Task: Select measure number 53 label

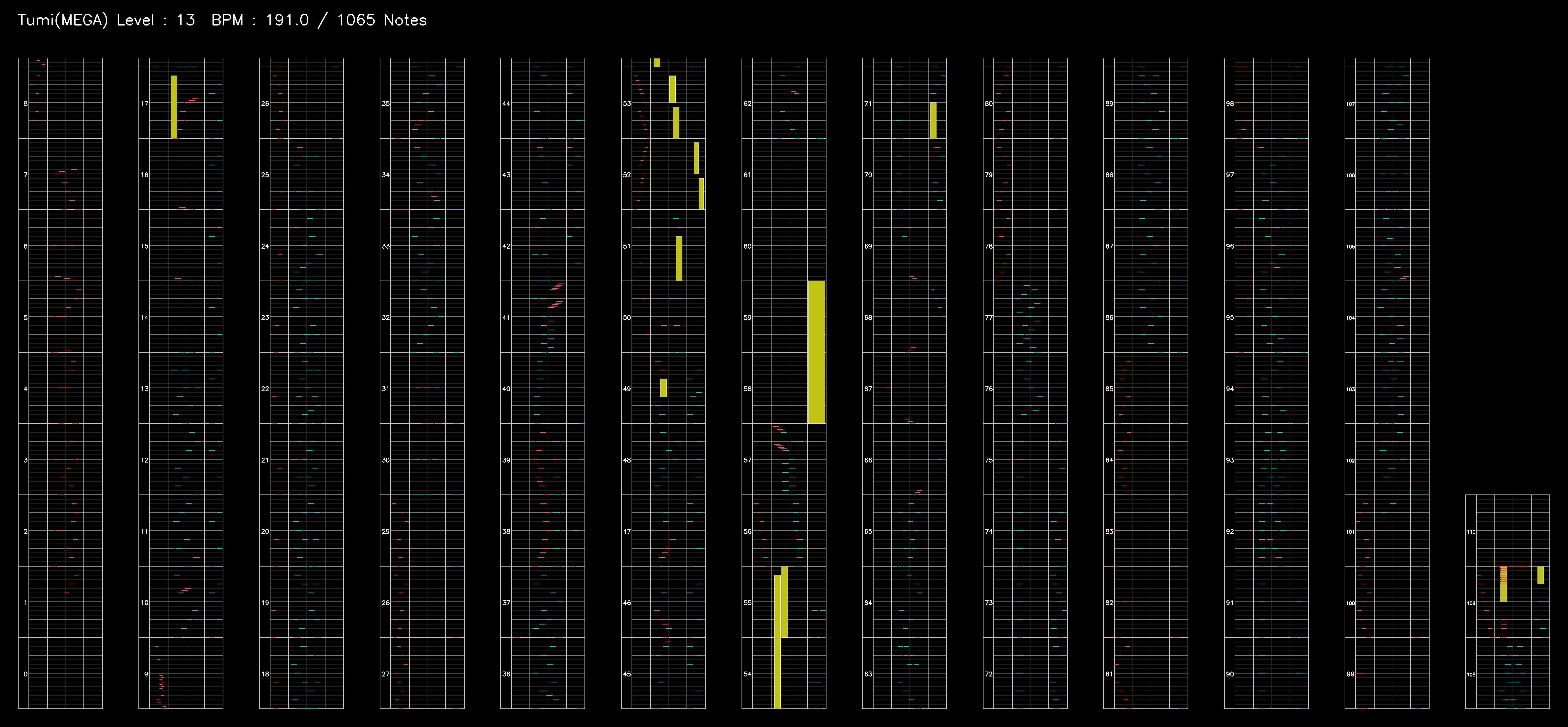Action: click(x=627, y=104)
